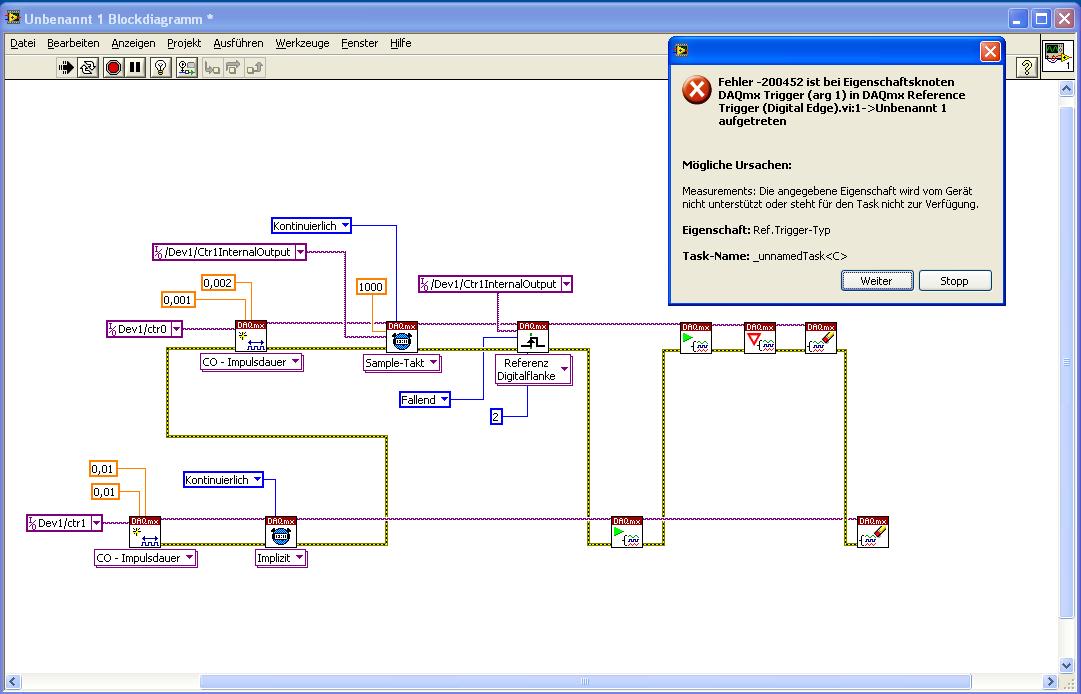Open the lower Kontinuierlich enum dropdown
The height and width of the screenshot is (694, 1081).
[257, 480]
